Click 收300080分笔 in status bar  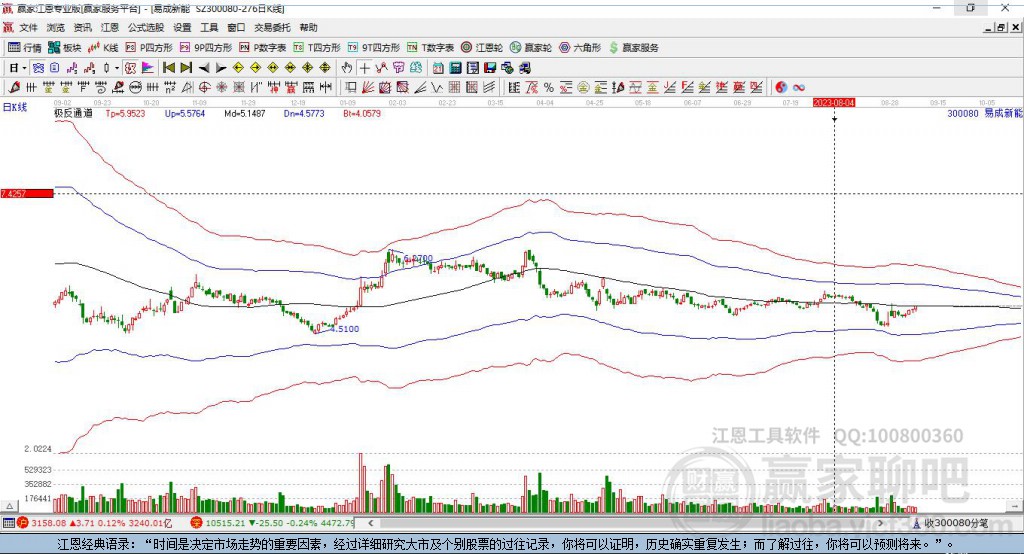coord(950,523)
